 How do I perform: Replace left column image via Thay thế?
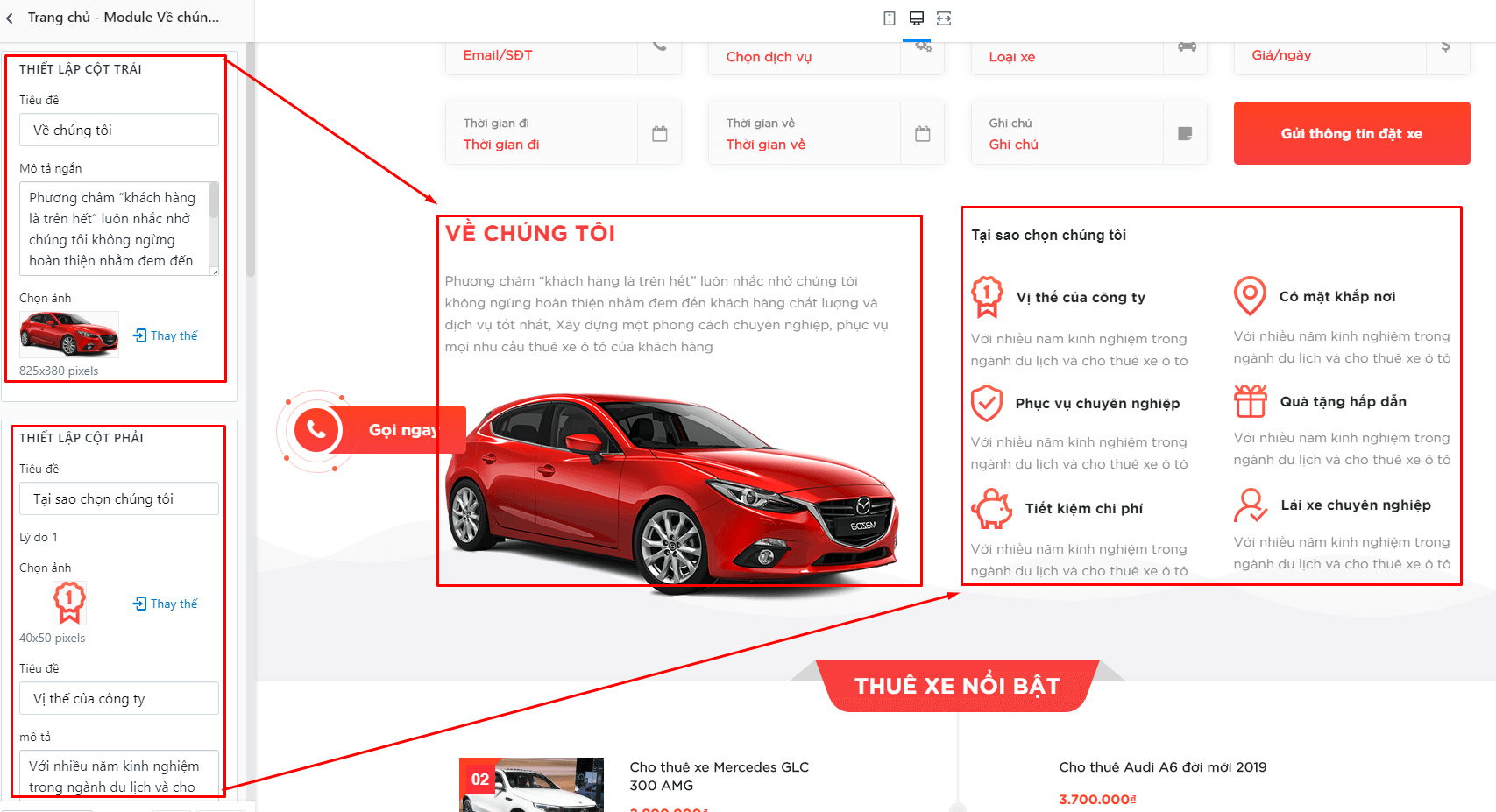point(166,335)
